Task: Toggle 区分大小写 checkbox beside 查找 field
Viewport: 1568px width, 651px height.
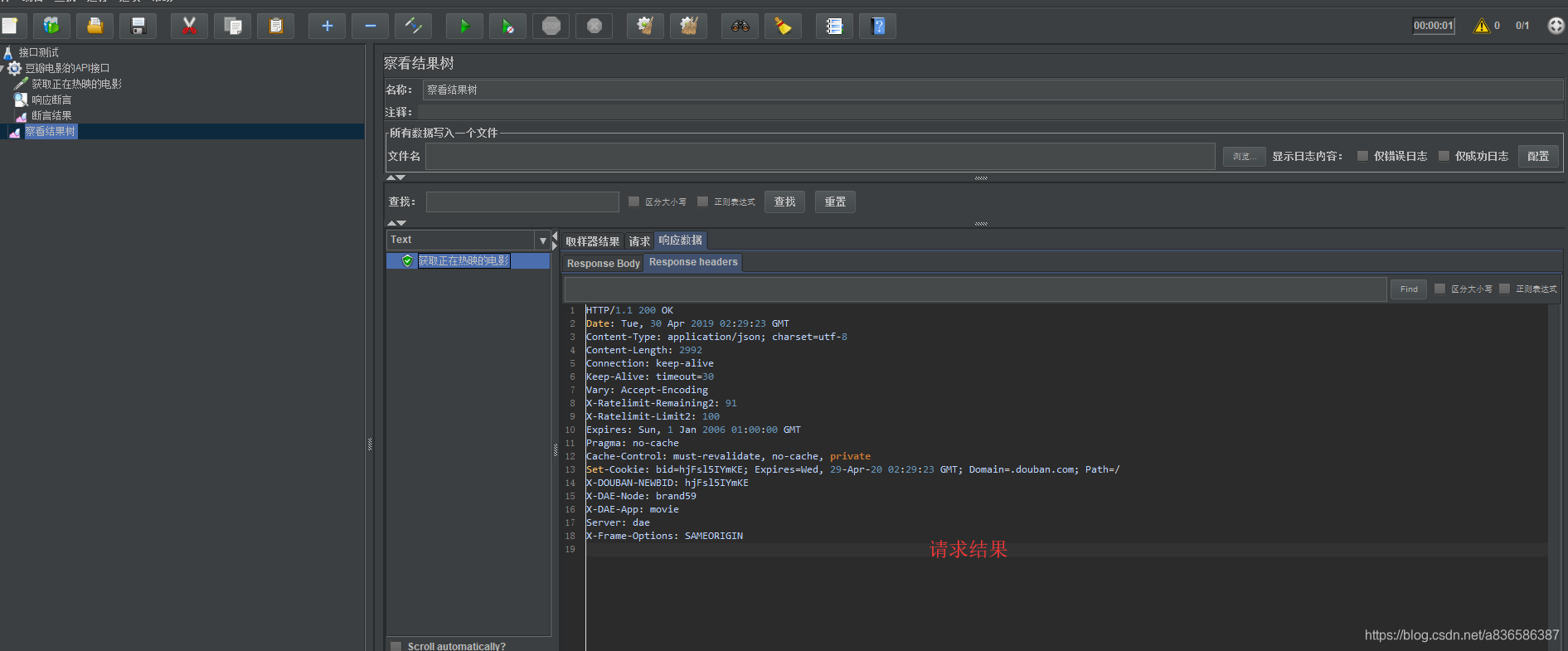Action: [x=634, y=202]
